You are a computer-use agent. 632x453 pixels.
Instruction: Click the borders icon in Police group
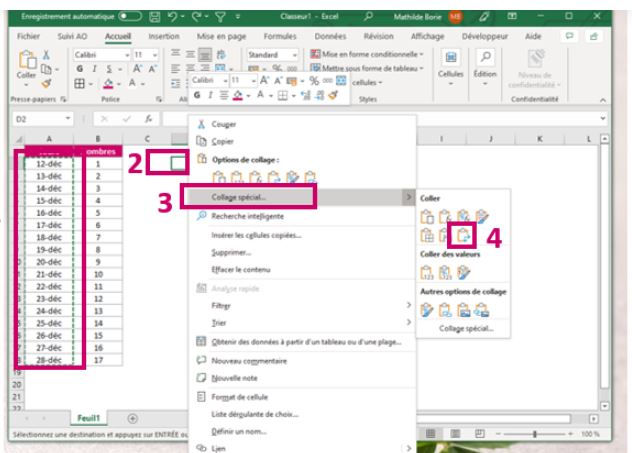(x=79, y=83)
